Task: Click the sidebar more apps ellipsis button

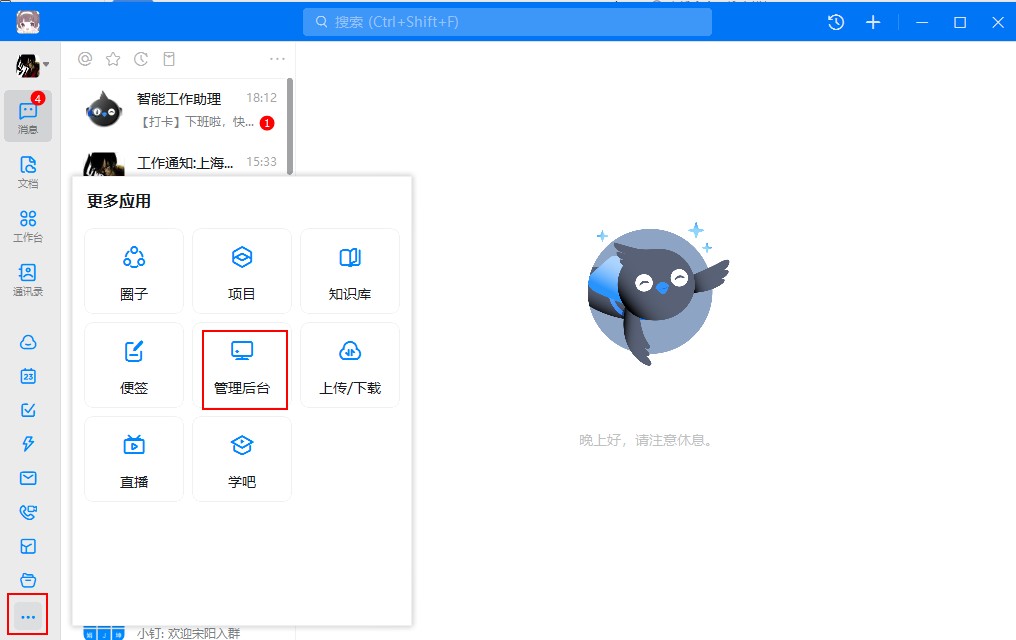Action: (x=28, y=617)
